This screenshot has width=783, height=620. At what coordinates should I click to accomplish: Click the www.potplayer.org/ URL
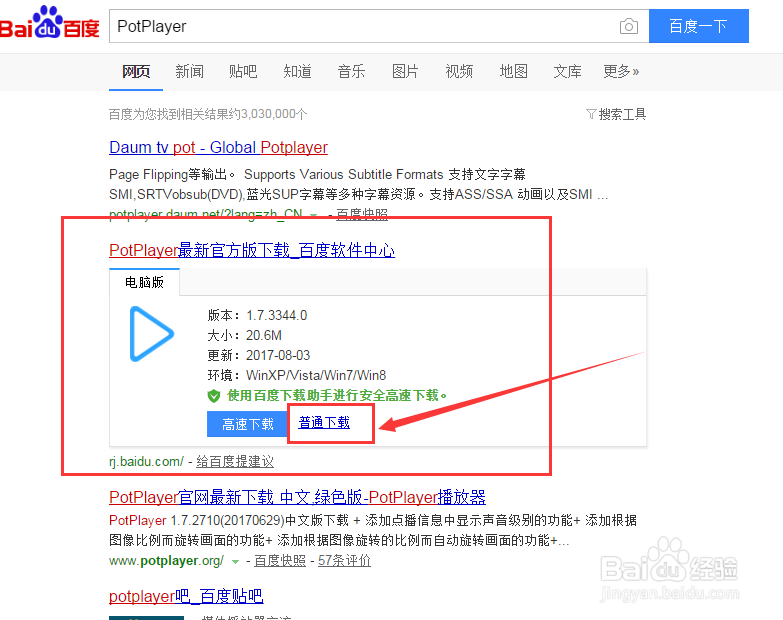pos(166,561)
